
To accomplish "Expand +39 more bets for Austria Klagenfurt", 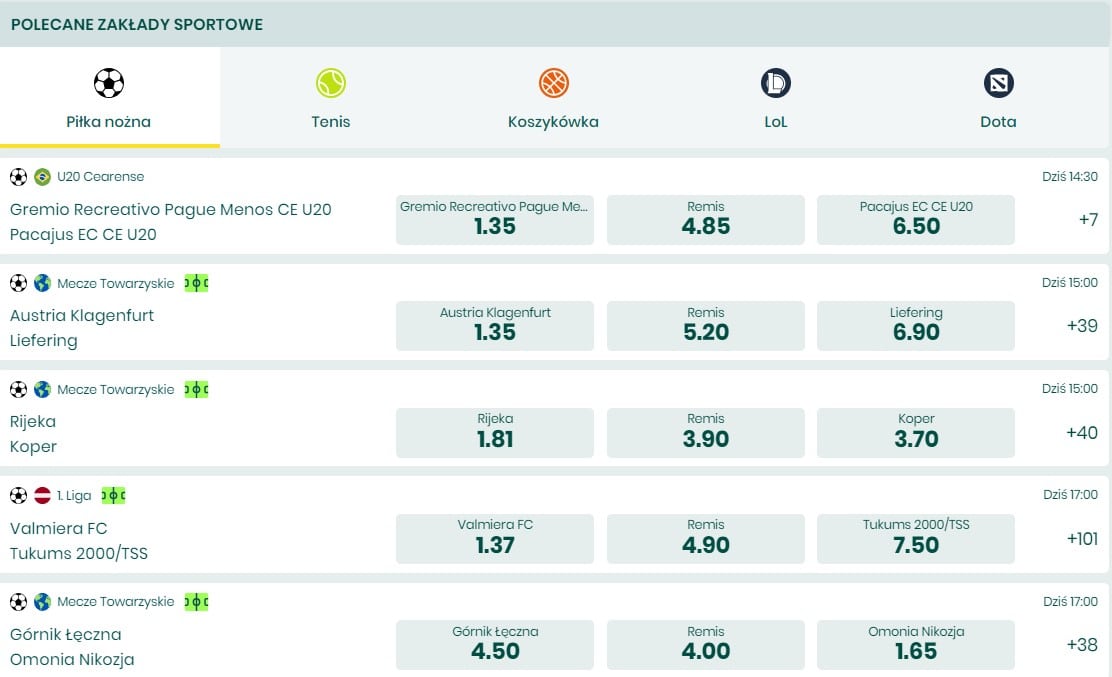I will coord(1082,326).
